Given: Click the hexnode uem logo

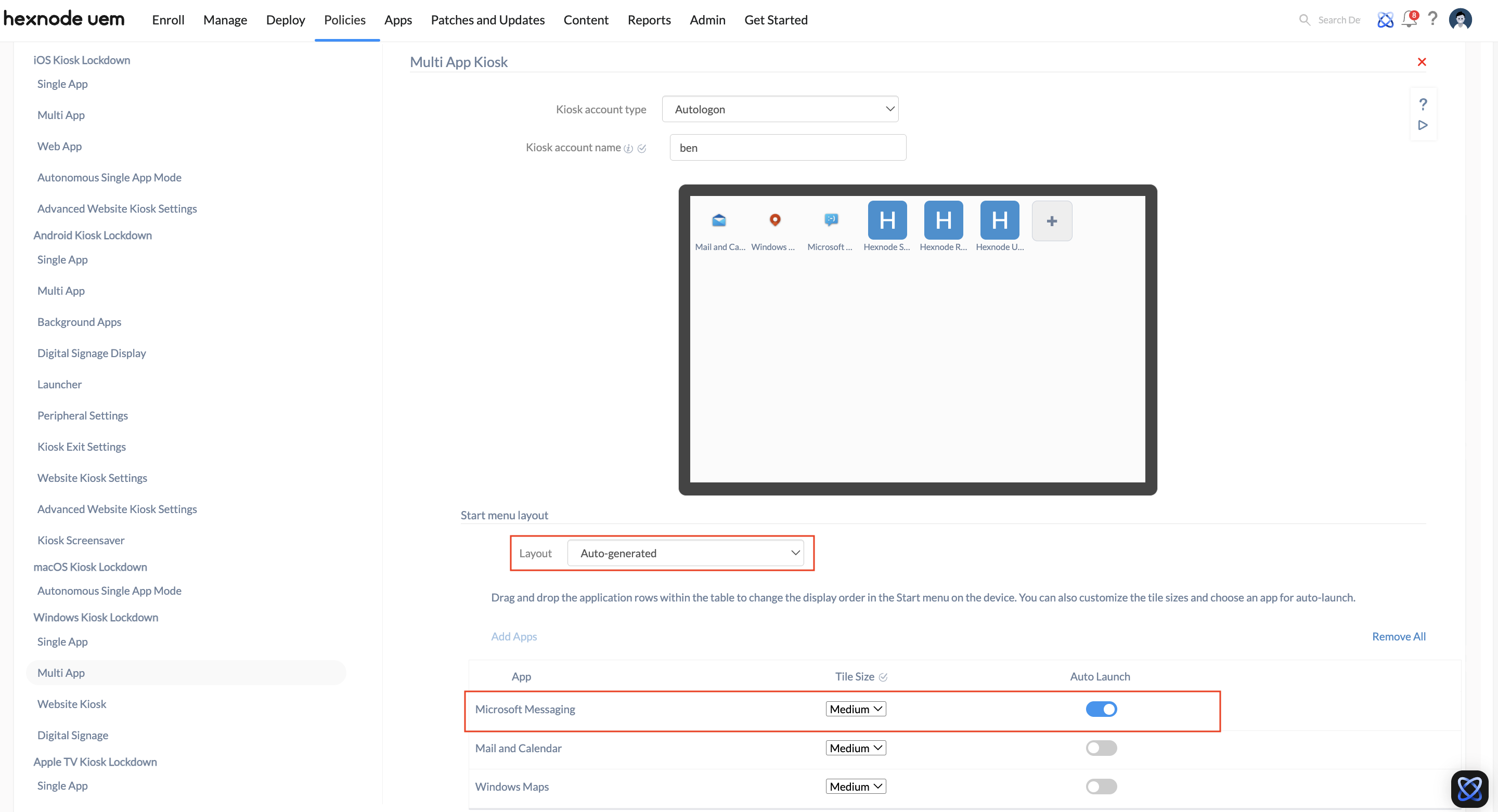Looking at the screenshot, I should tap(64, 19).
